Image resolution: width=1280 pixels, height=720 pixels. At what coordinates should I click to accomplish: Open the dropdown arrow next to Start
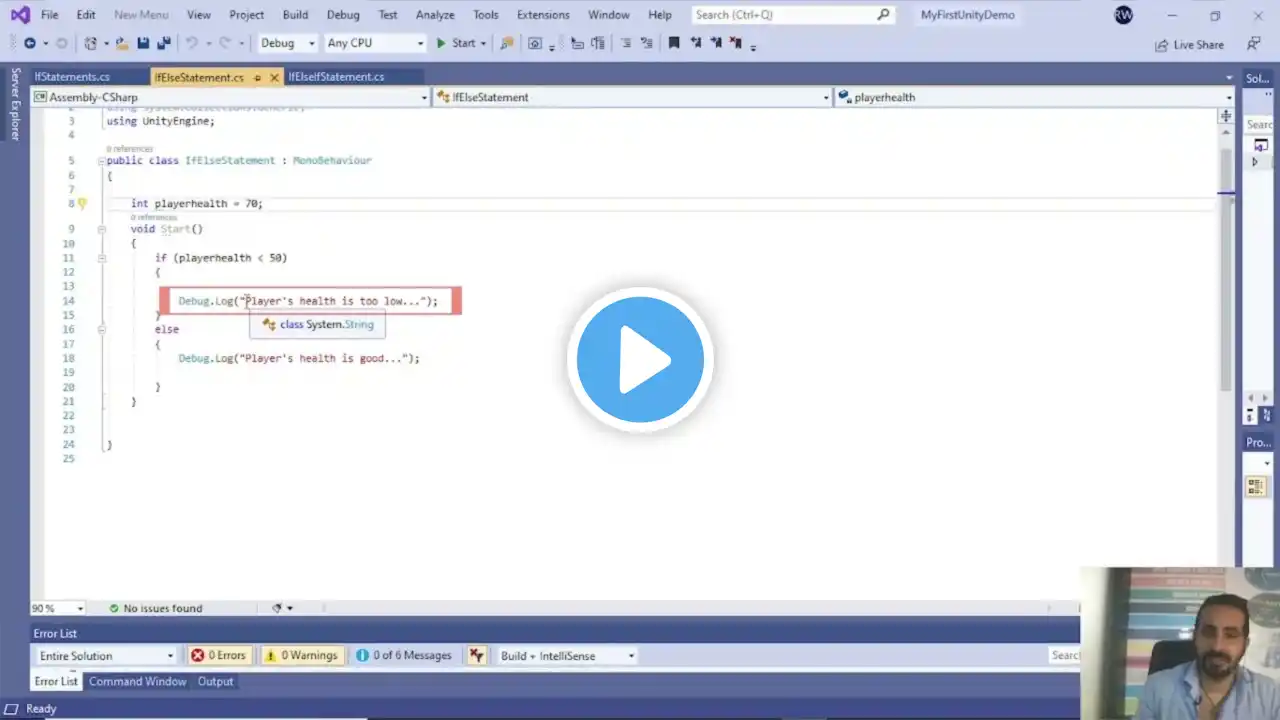(483, 43)
